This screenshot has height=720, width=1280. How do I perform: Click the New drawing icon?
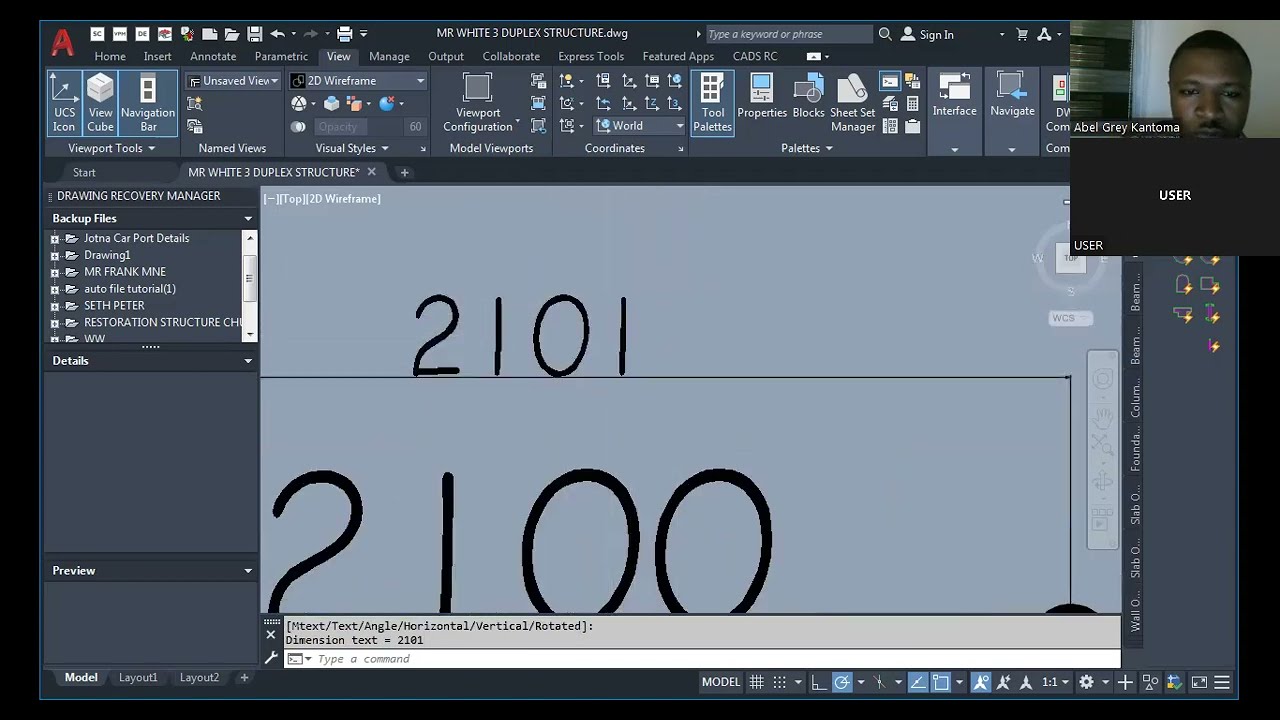click(x=209, y=34)
